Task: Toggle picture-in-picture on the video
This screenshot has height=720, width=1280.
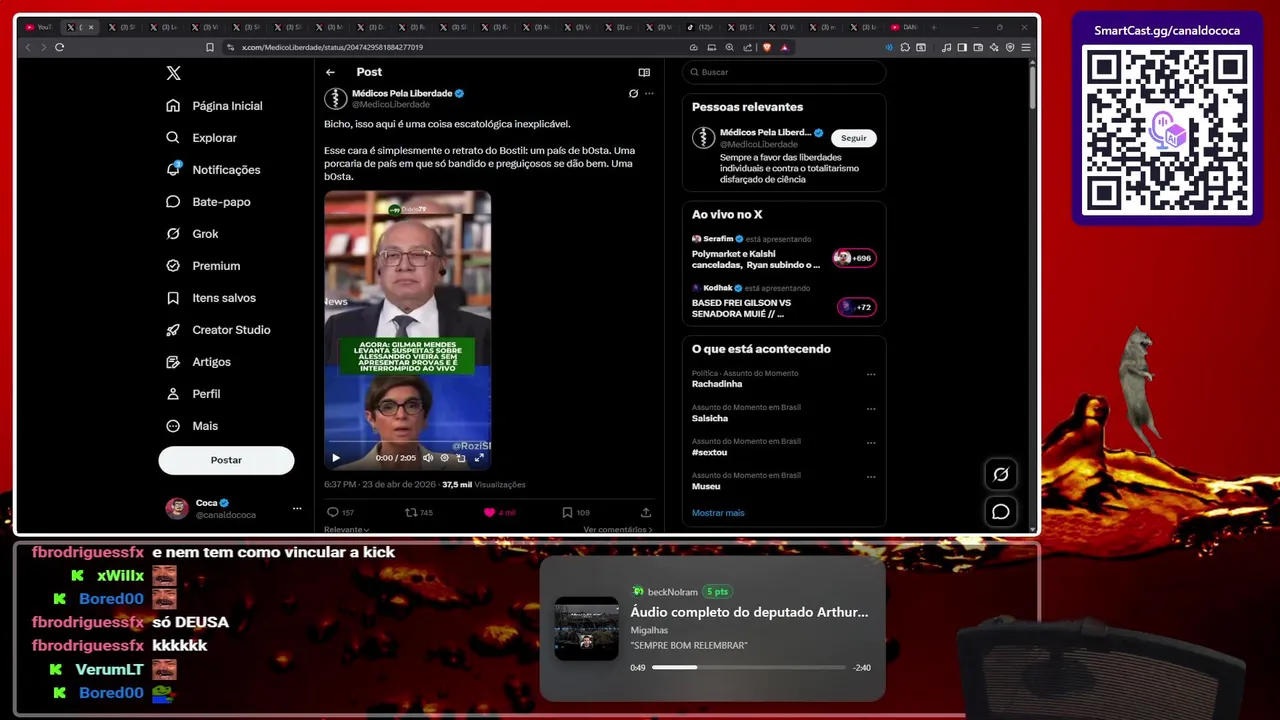Action: pyautogui.click(x=461, y=458)
